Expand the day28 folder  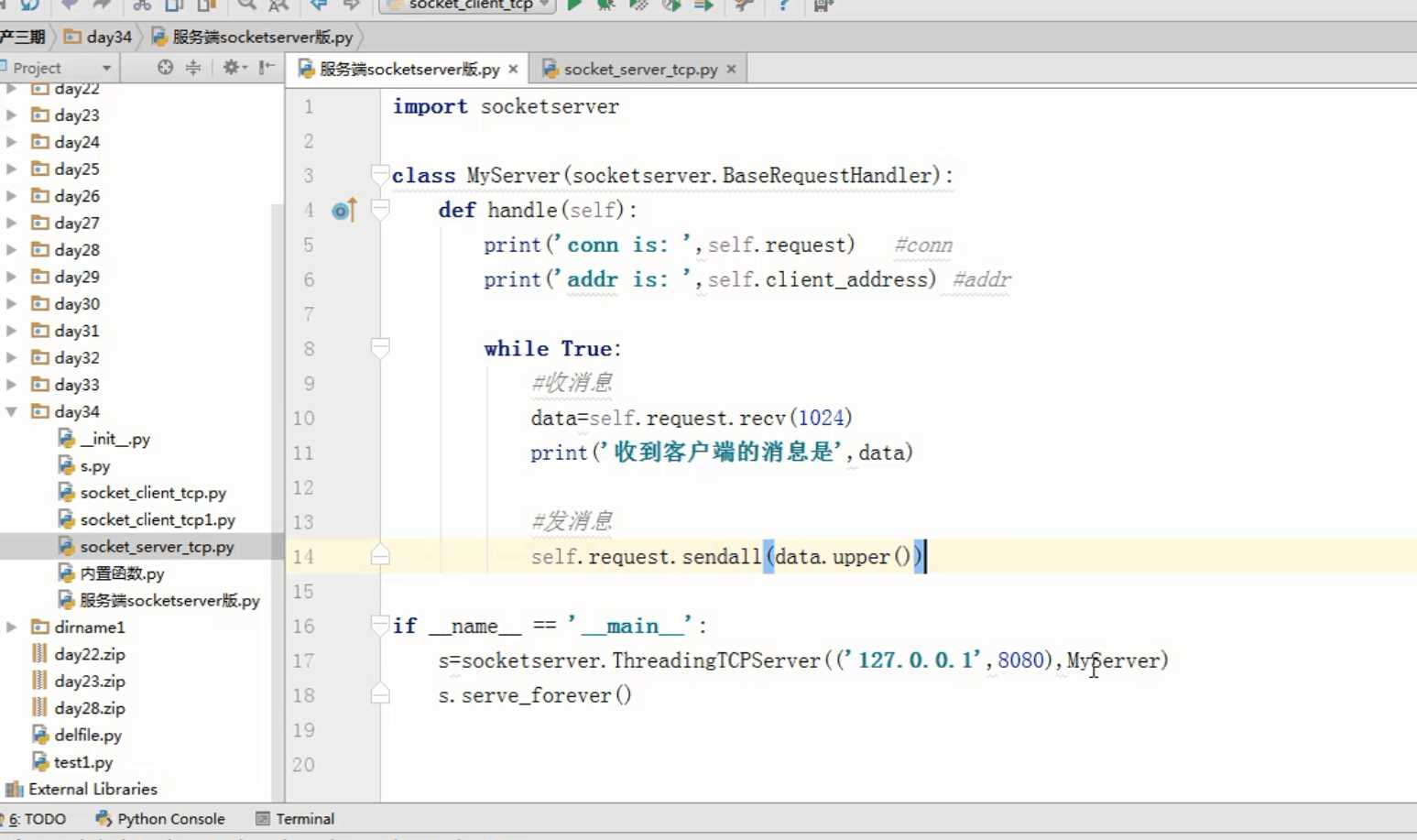pos(11,250)
